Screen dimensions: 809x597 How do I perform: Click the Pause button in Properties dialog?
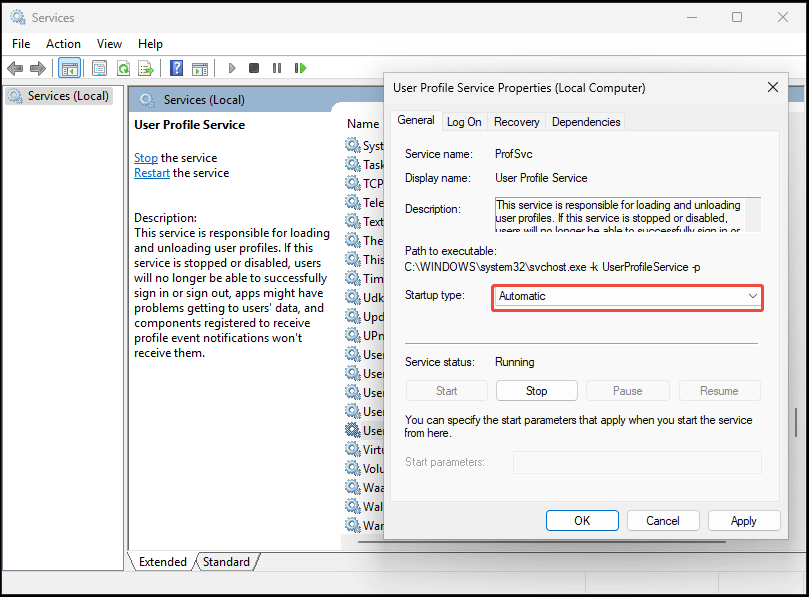pos(627,391)
